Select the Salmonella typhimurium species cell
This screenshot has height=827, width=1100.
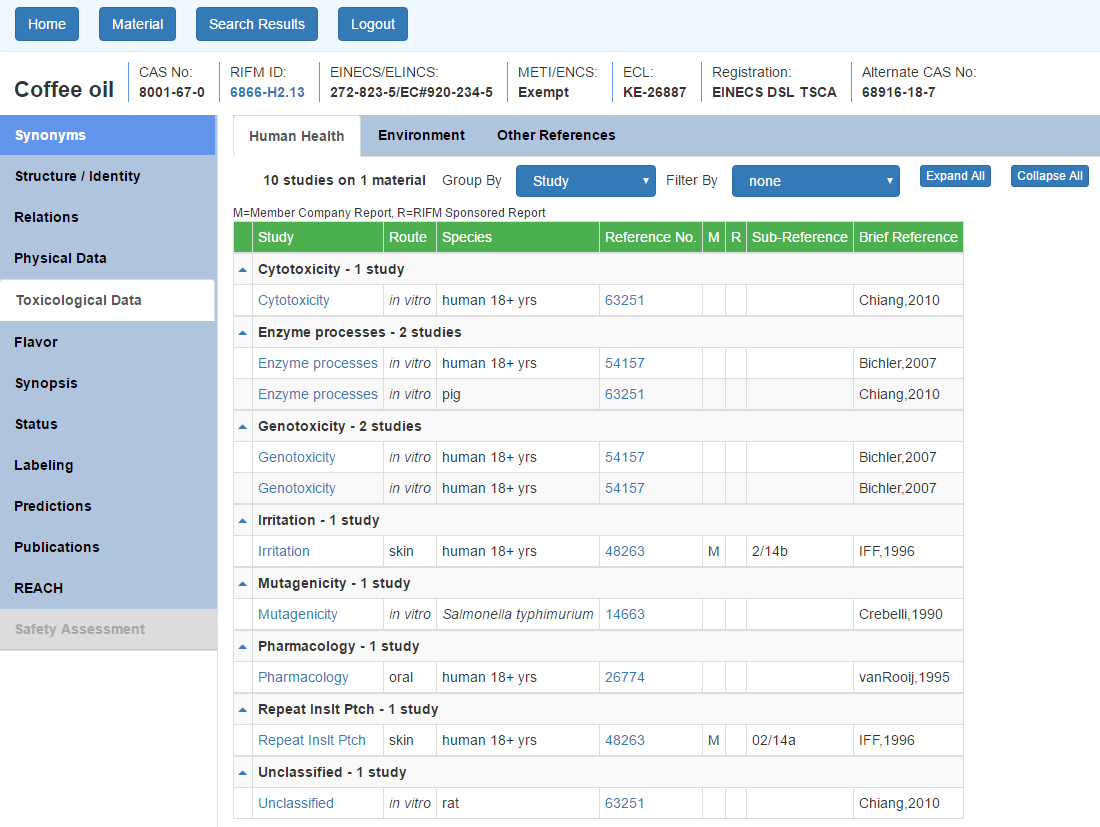coord(518,614)
